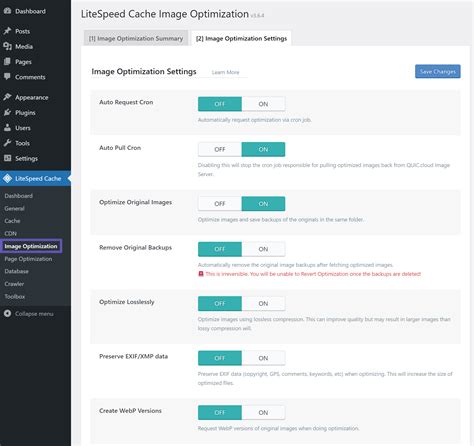Click the Users person icon
This screenshot has height=446, width=474.
point(7,128)
